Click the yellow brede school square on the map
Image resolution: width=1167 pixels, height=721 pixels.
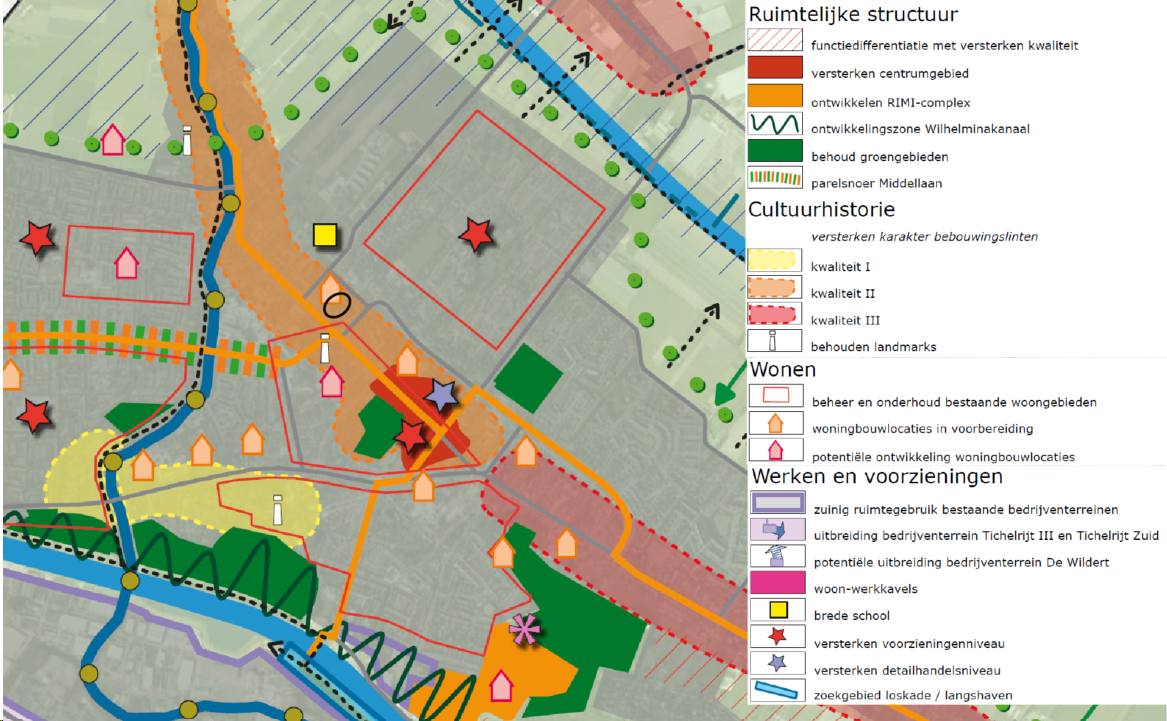tap(324, 235)
